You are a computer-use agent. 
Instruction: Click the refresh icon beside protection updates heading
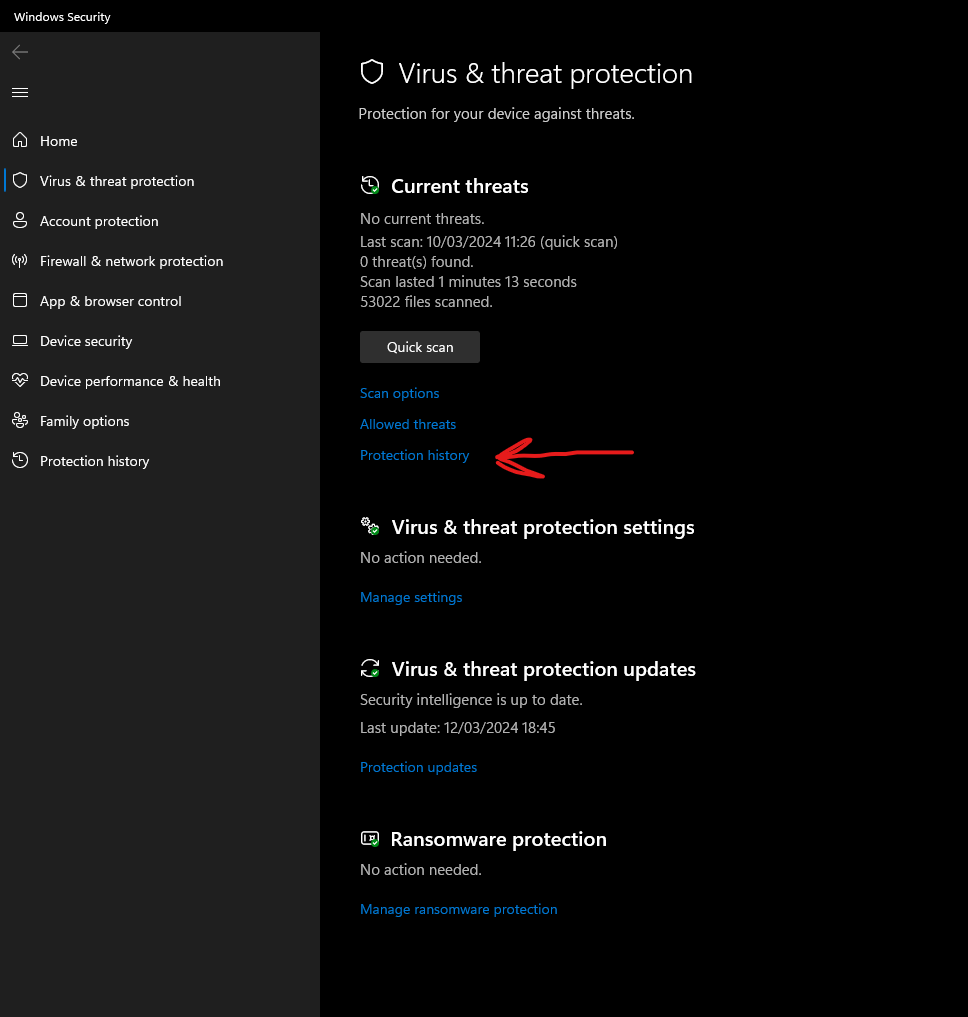coord(370,668)
